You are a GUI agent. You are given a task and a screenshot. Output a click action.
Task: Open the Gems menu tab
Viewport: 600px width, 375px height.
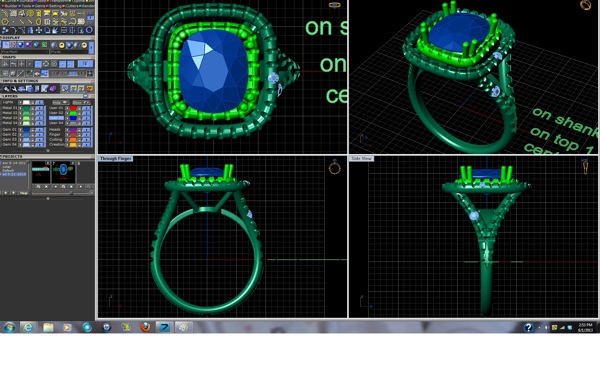click(39, 6)
